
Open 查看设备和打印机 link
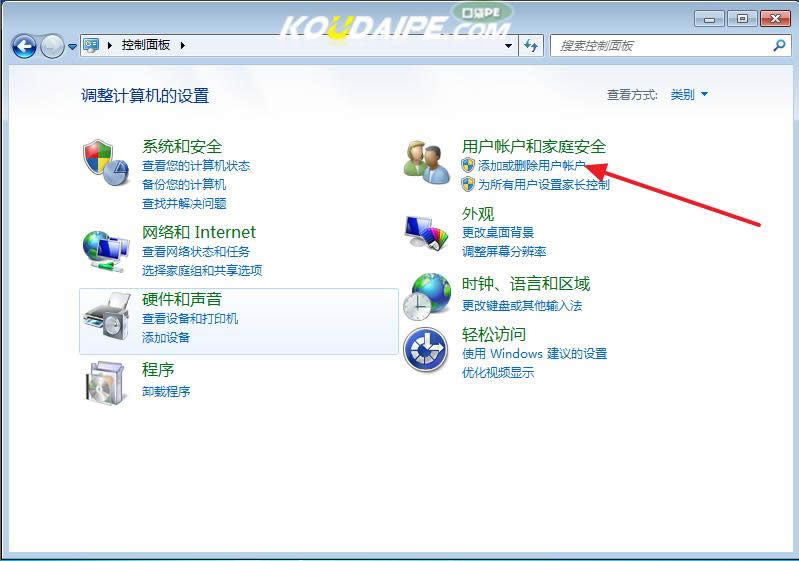pyautogui.click(x=190, y=319)
